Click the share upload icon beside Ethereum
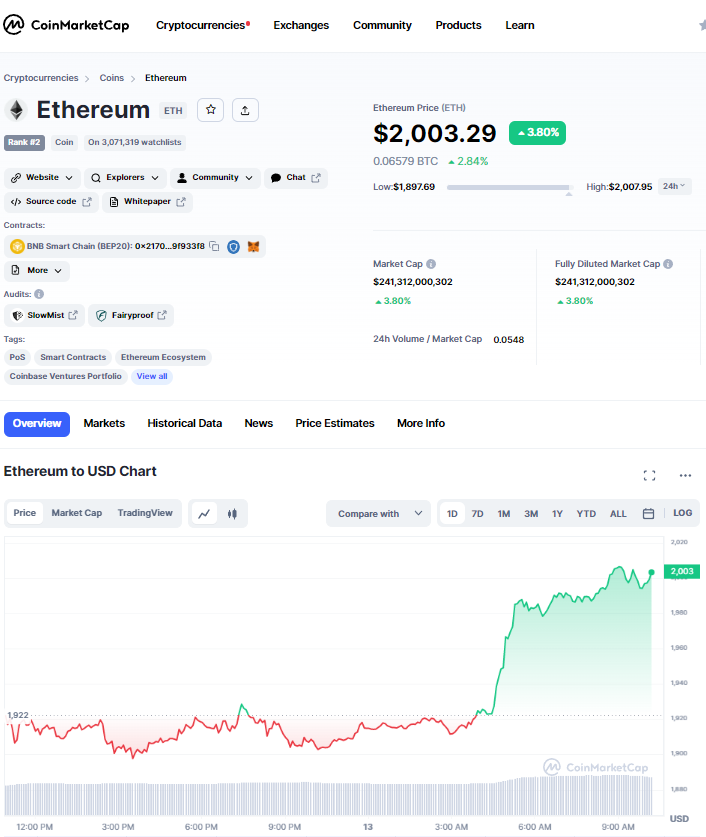Viewport: 706px width, 837px height. (x=245, y=110)
